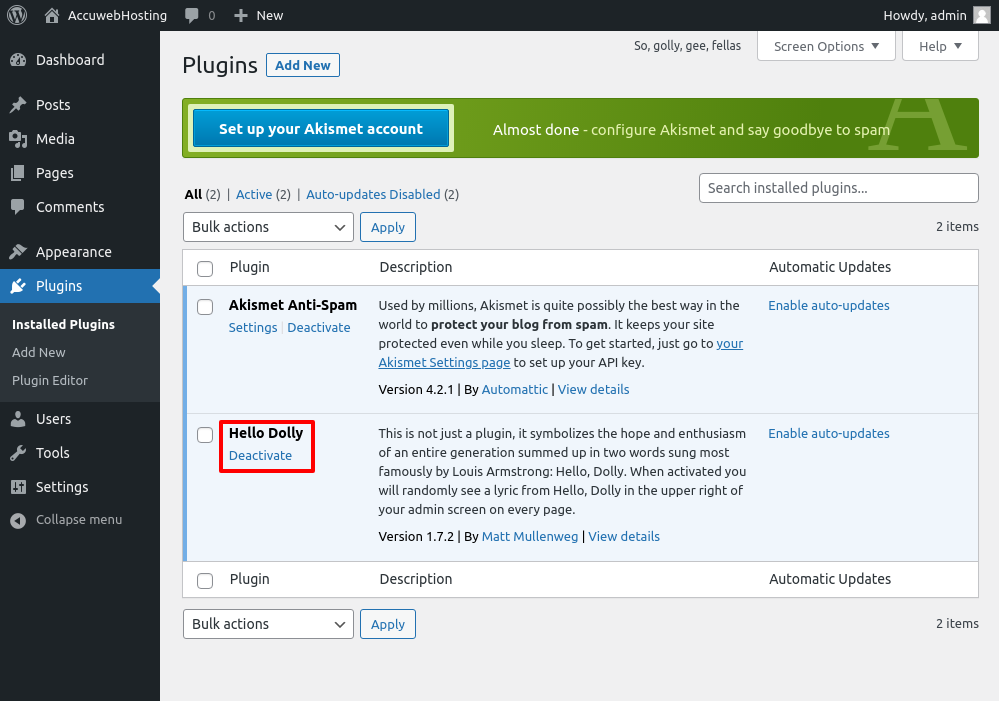Tick the Hello Dolly checkbox
This screenshot has width=999, height=701.
pos(205,435)
